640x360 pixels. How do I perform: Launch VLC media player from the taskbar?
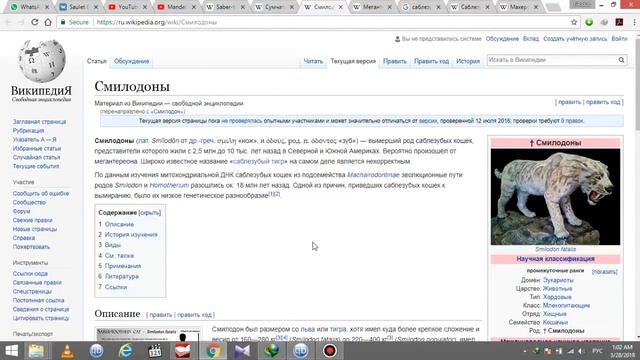pyautogui.click(x=67, y=351)
